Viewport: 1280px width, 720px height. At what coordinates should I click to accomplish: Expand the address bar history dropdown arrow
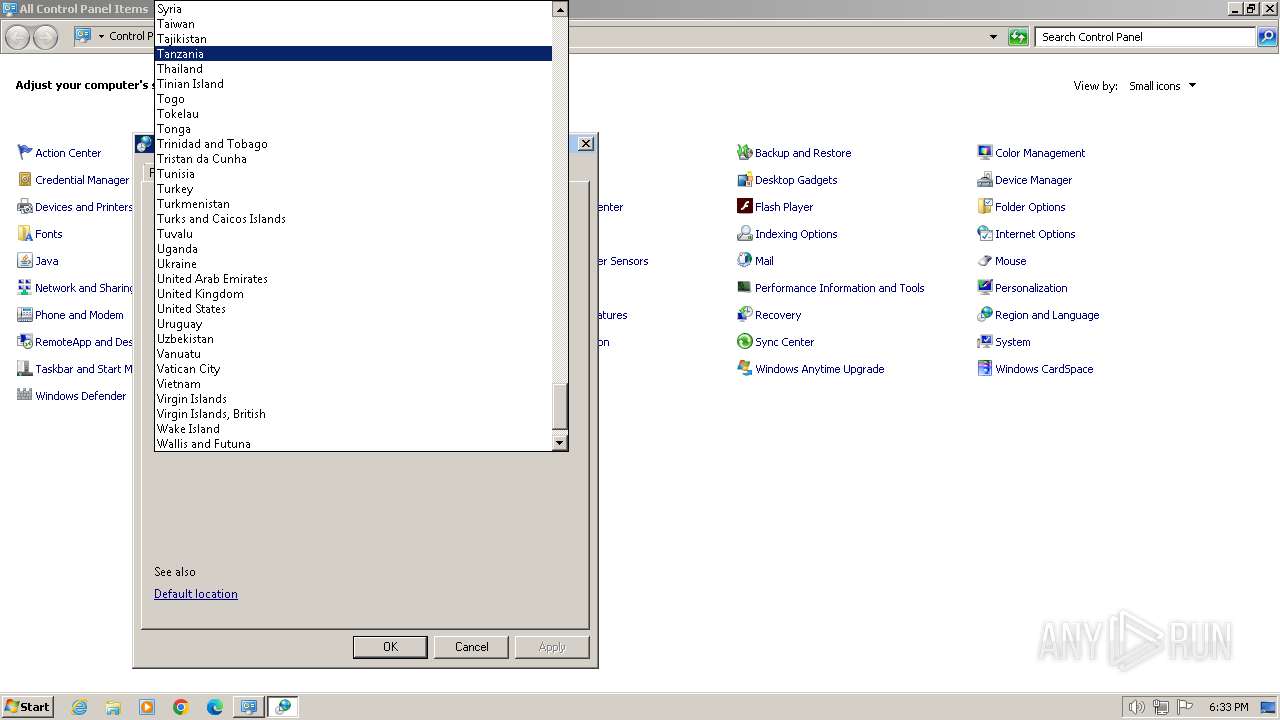[x=993, y=37]
